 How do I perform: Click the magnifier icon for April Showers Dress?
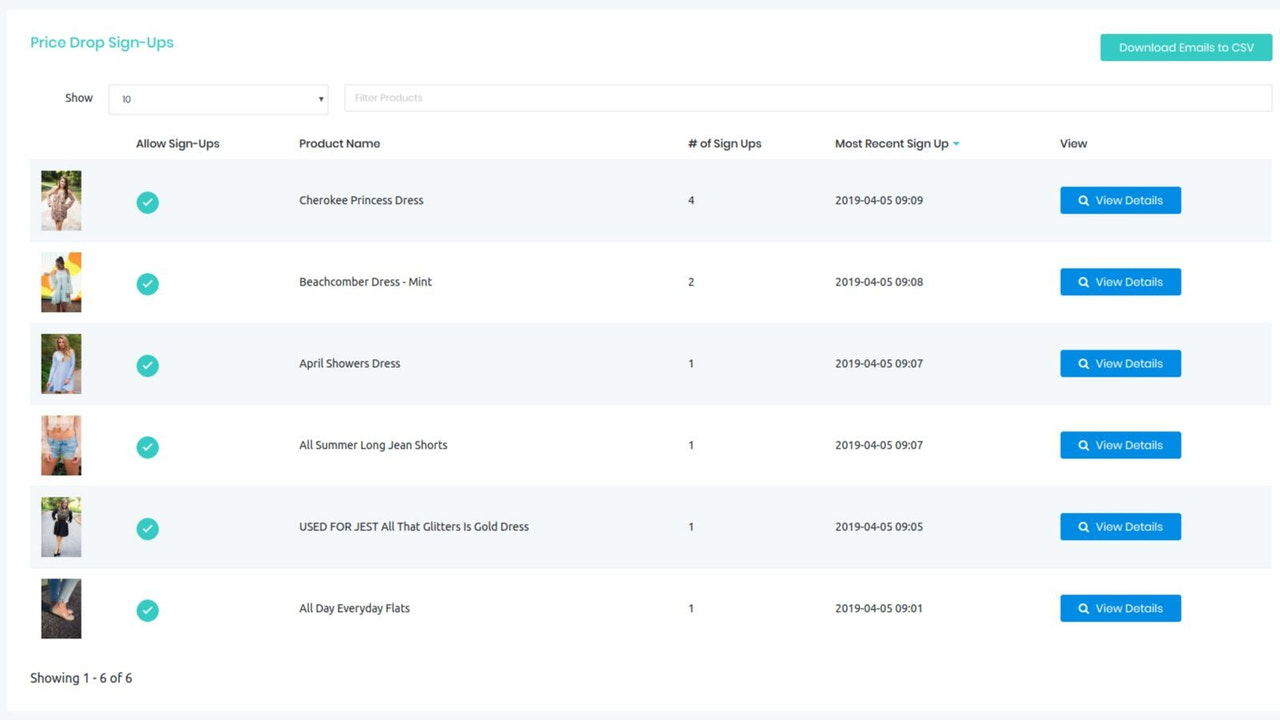coord(1083,363)
